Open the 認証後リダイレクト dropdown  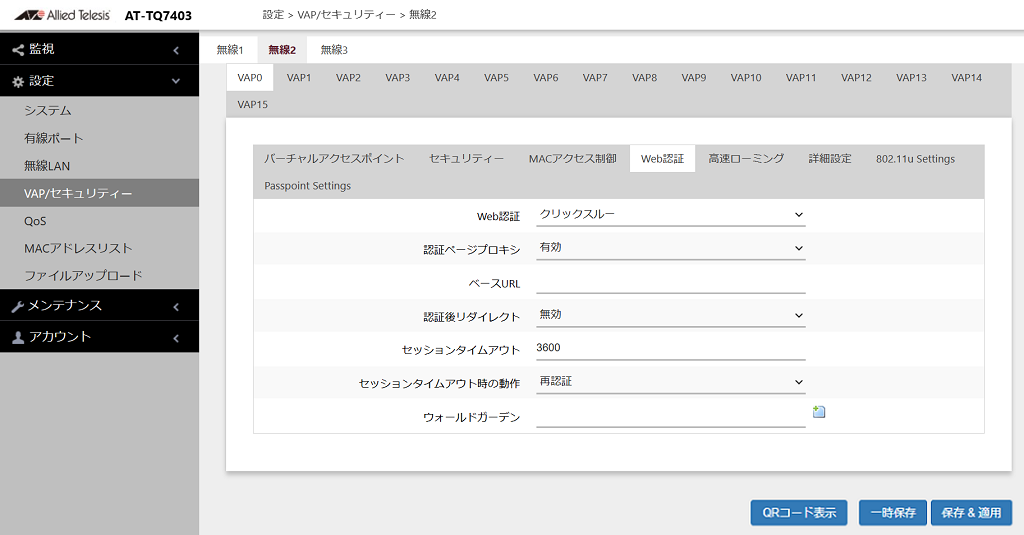click(671, 315)
